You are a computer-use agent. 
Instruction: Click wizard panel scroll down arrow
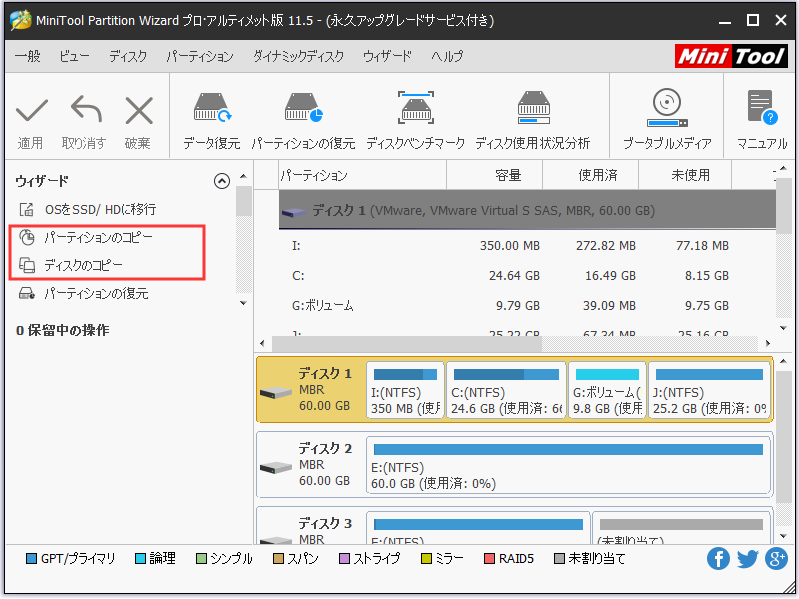(x=244, y=303)
